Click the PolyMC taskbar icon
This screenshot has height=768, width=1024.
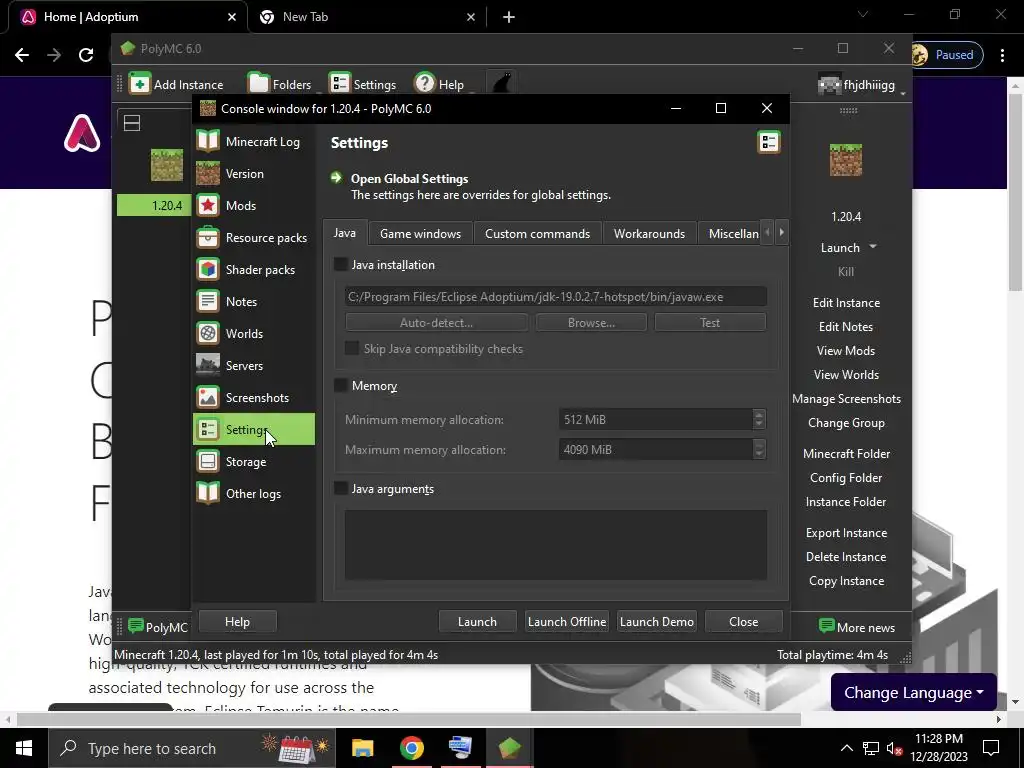509,748
